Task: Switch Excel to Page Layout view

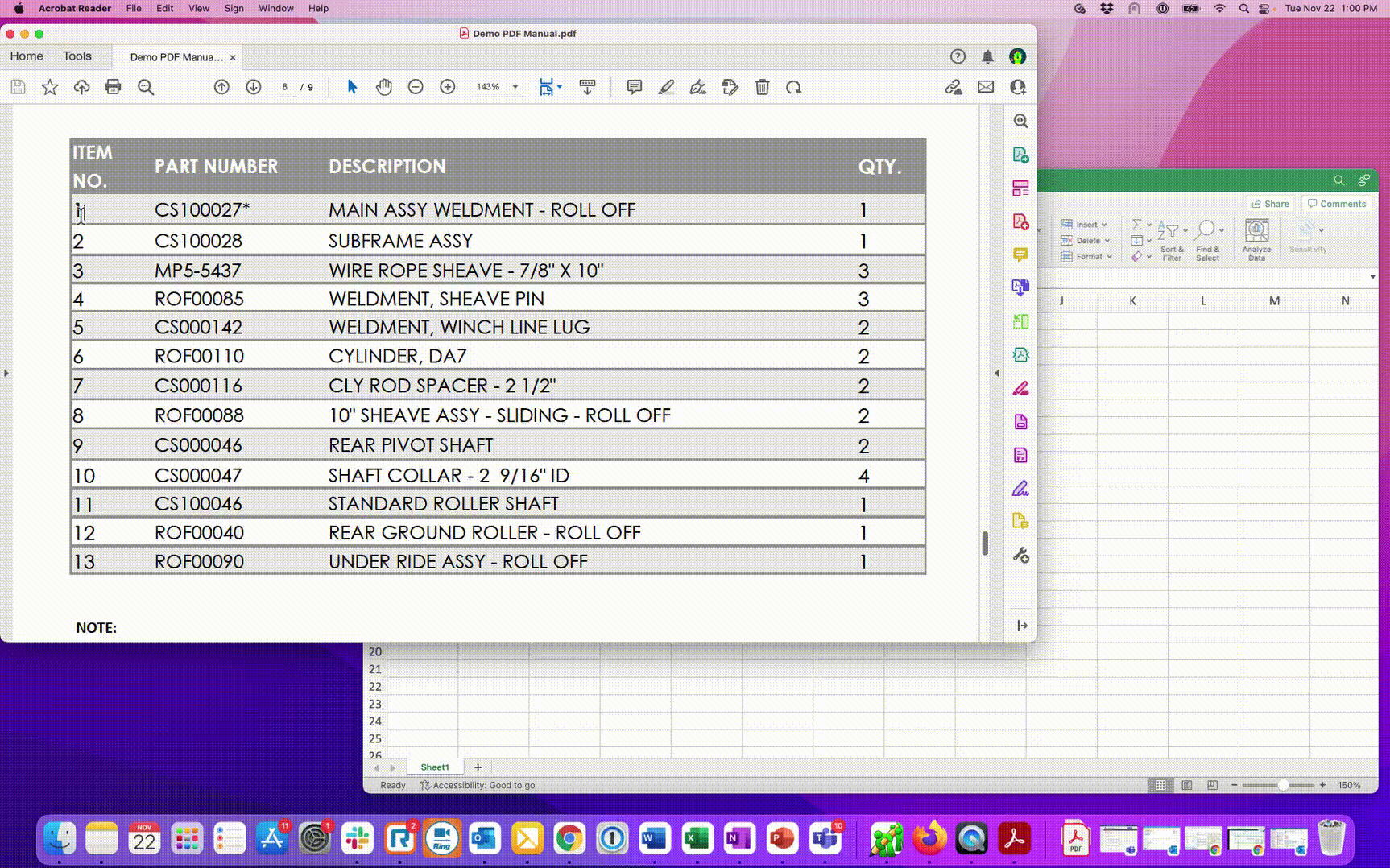Action: [1187, 785]
